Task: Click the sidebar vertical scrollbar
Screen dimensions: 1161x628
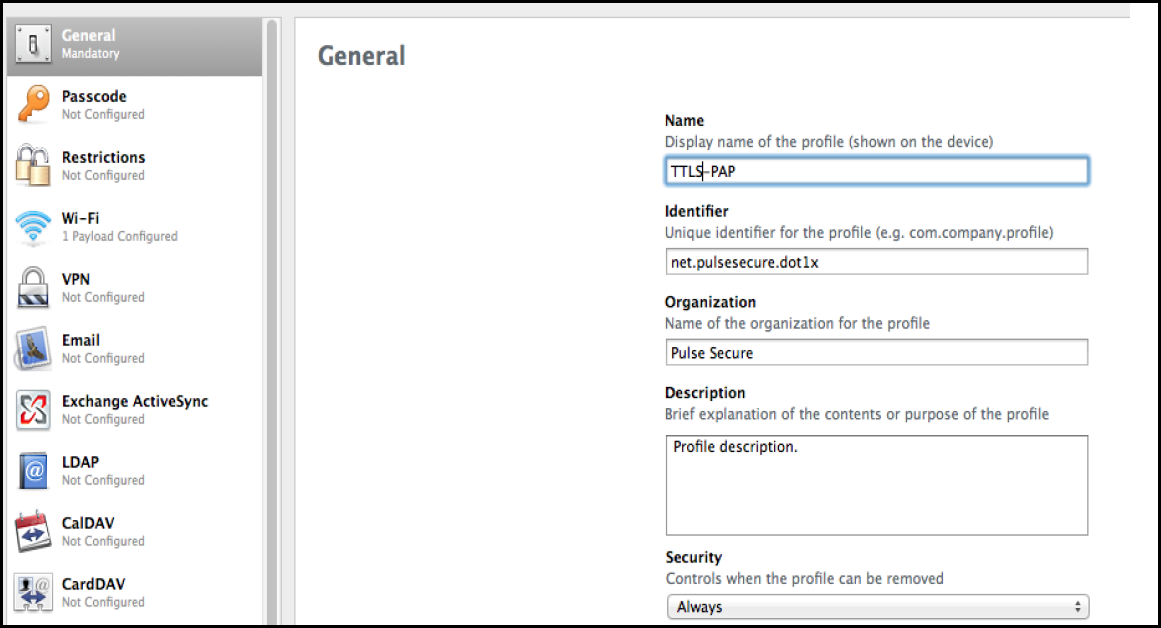Action: [x=272, y=323]
